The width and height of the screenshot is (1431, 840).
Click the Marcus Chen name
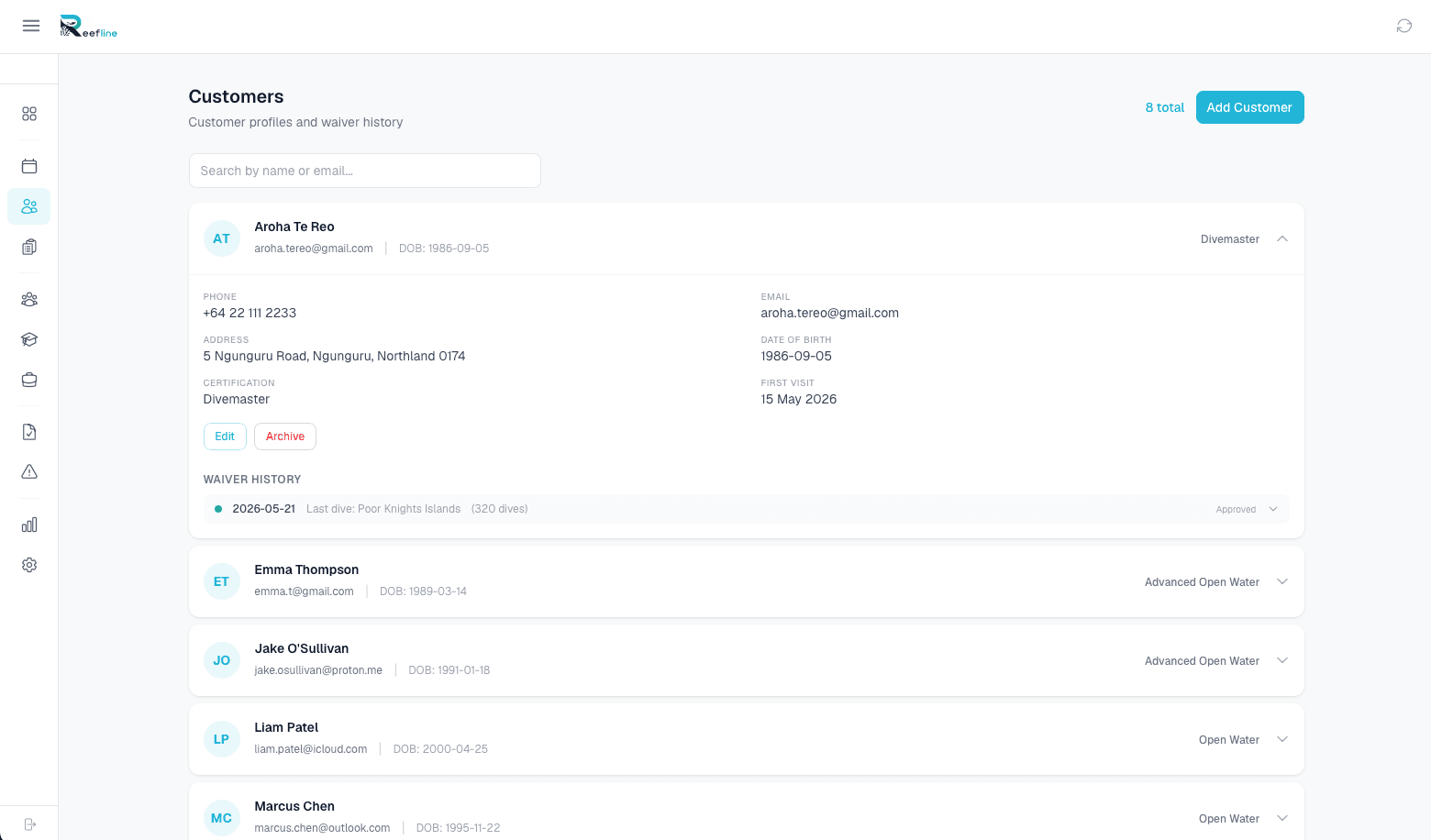(294, 806)
